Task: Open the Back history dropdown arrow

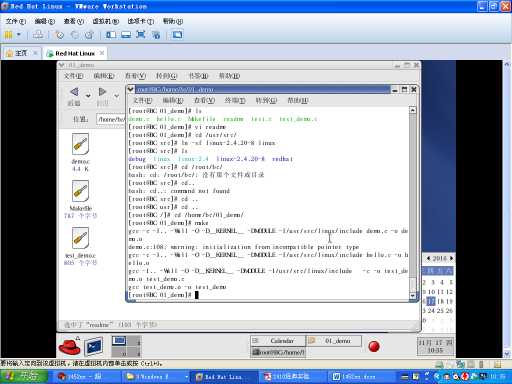Action: pos(88,96)
